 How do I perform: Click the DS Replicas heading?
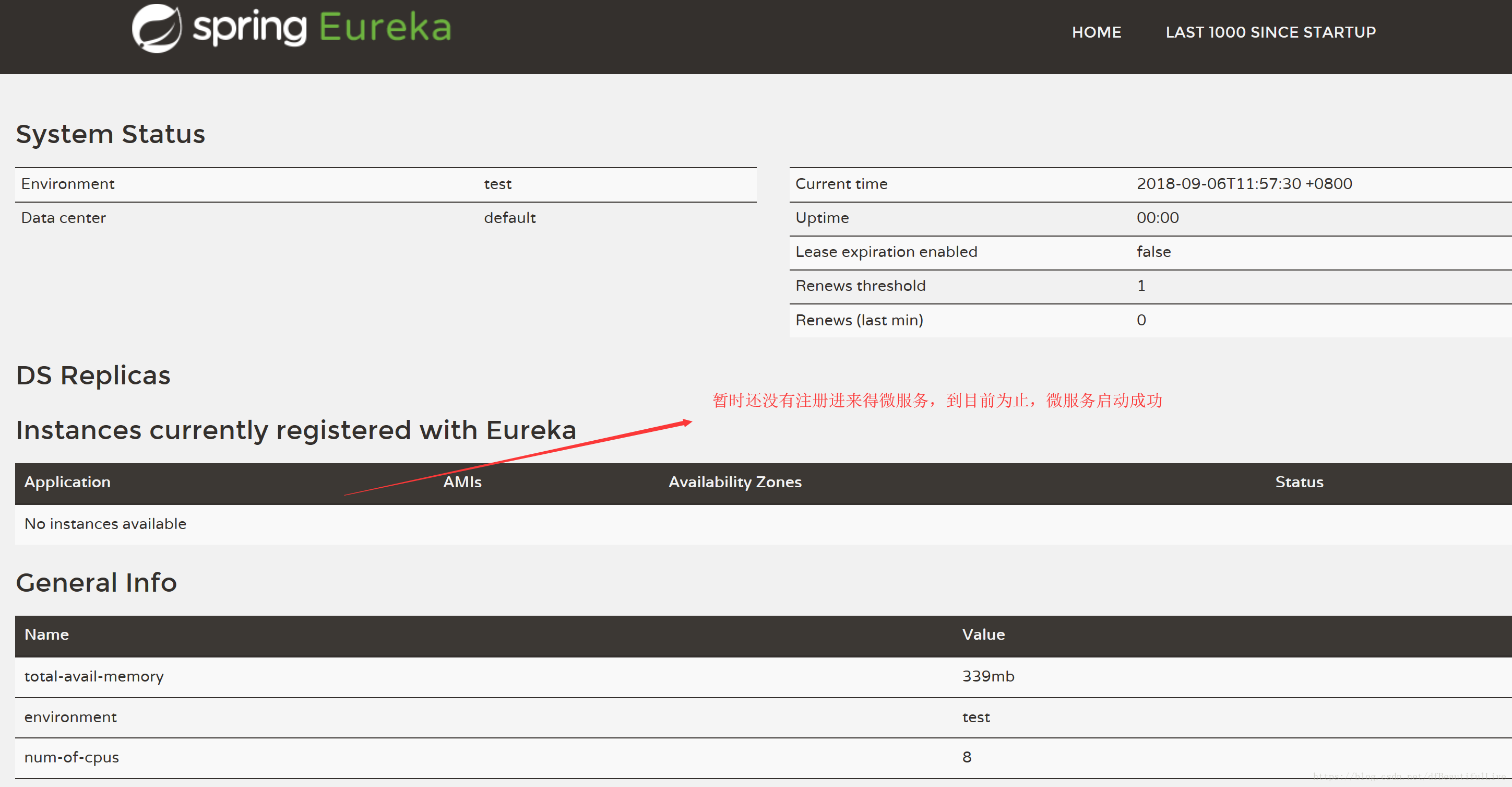[93, 375]
